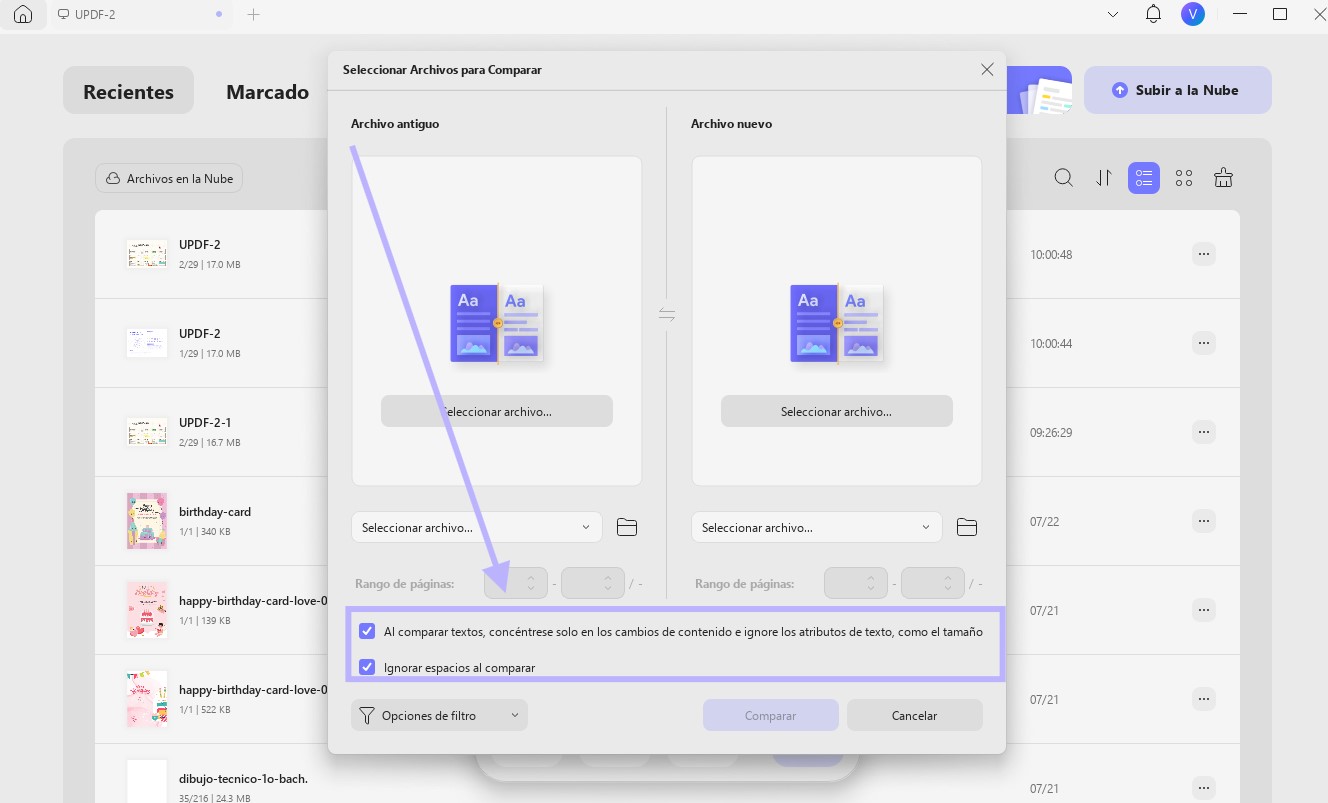Click the old file compare illustration
Screen dimensions: 1328x803
click(497, 323)
